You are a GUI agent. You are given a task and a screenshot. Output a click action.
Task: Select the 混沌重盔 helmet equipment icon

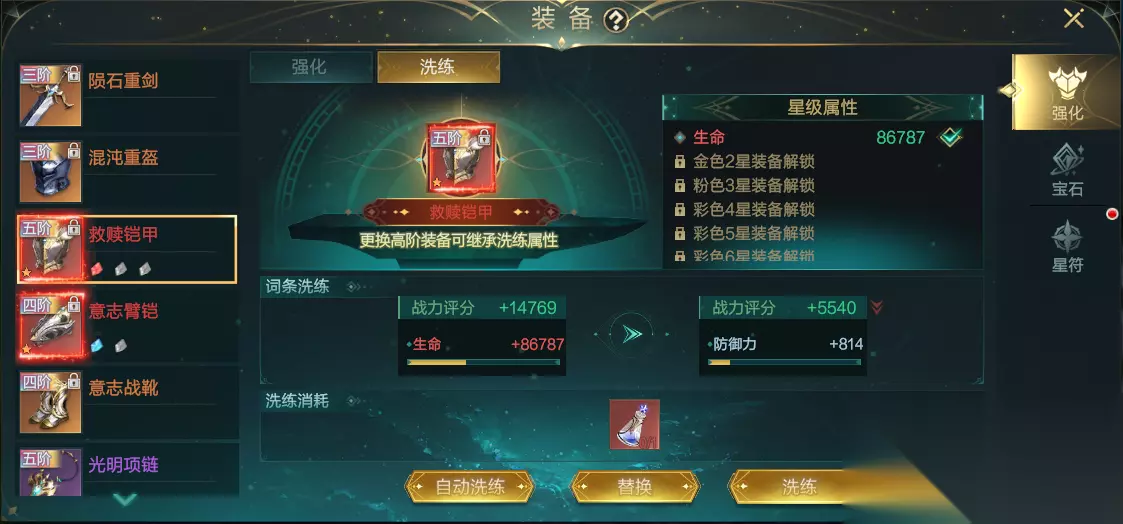pyautogui.click(x=50, y=172)
